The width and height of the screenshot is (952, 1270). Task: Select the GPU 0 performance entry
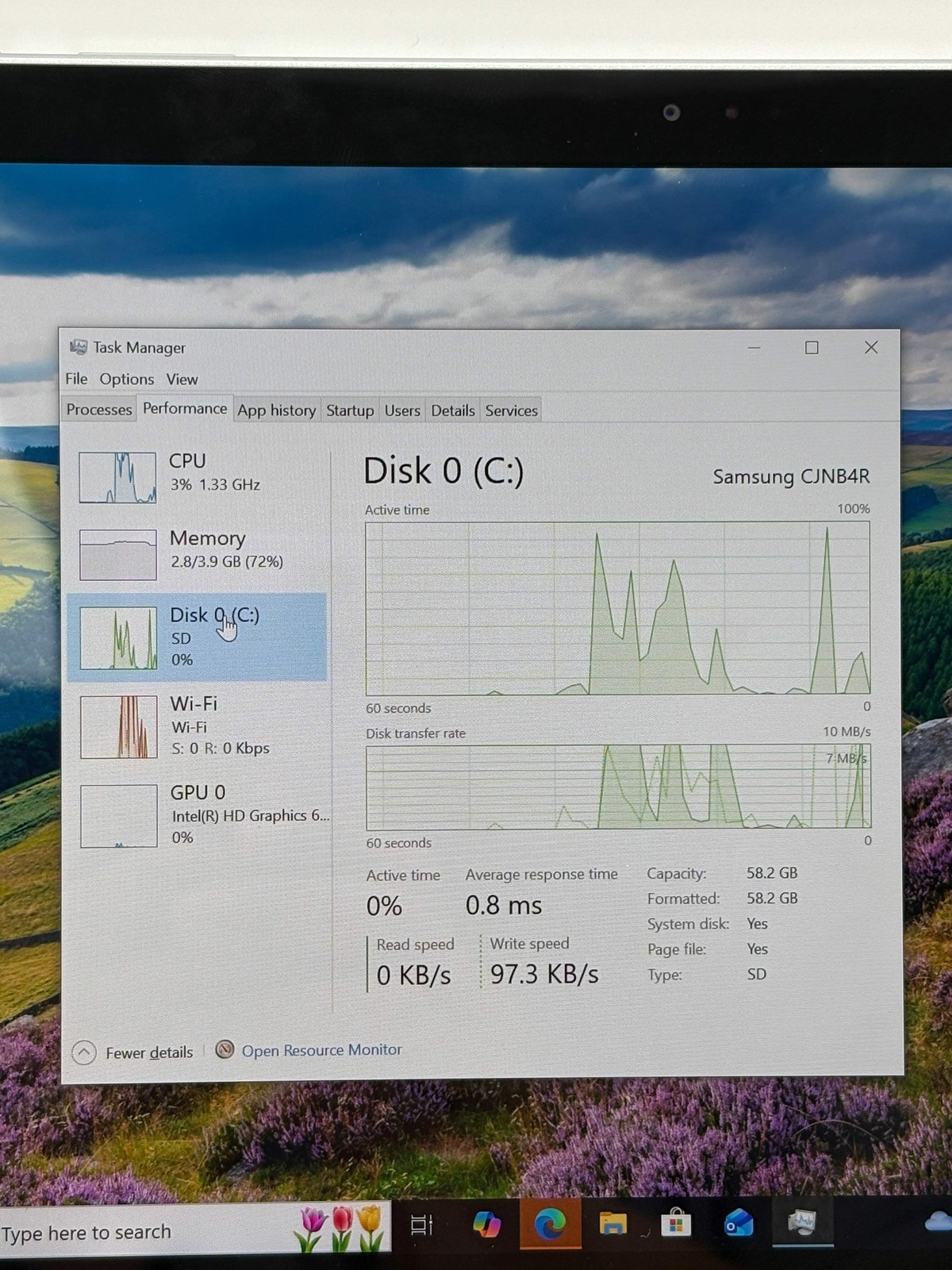197,814
